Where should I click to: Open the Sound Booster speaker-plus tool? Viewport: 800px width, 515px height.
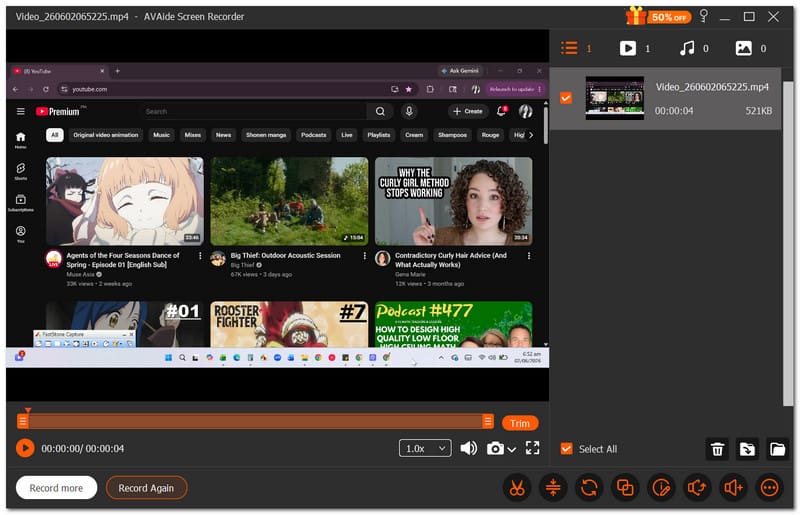tap(733, 487)
